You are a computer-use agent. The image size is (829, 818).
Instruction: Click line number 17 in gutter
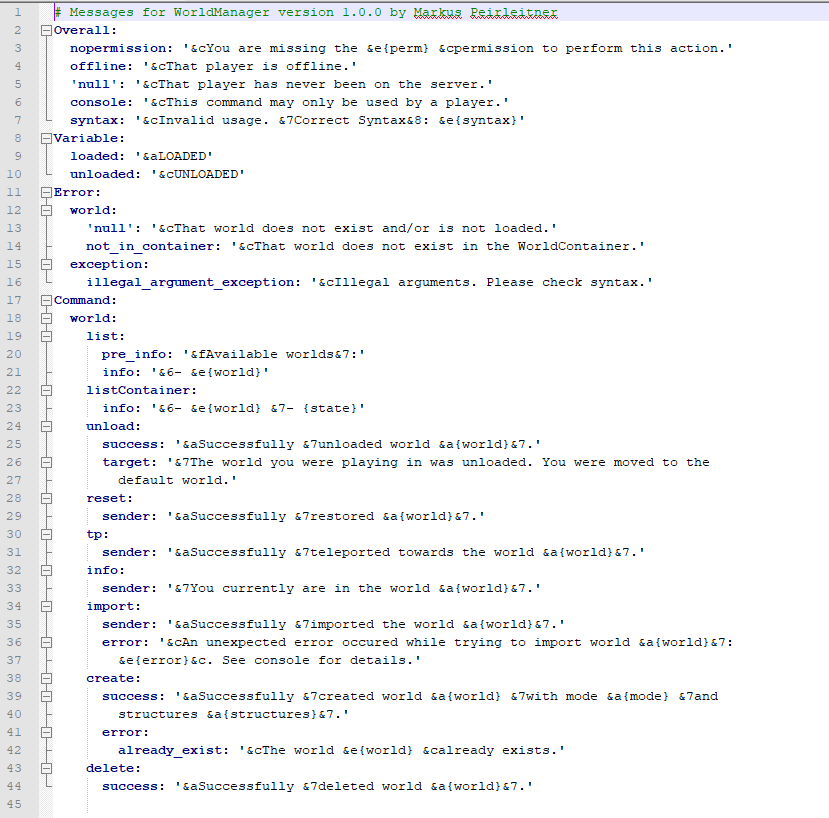(x=14, y=300)
